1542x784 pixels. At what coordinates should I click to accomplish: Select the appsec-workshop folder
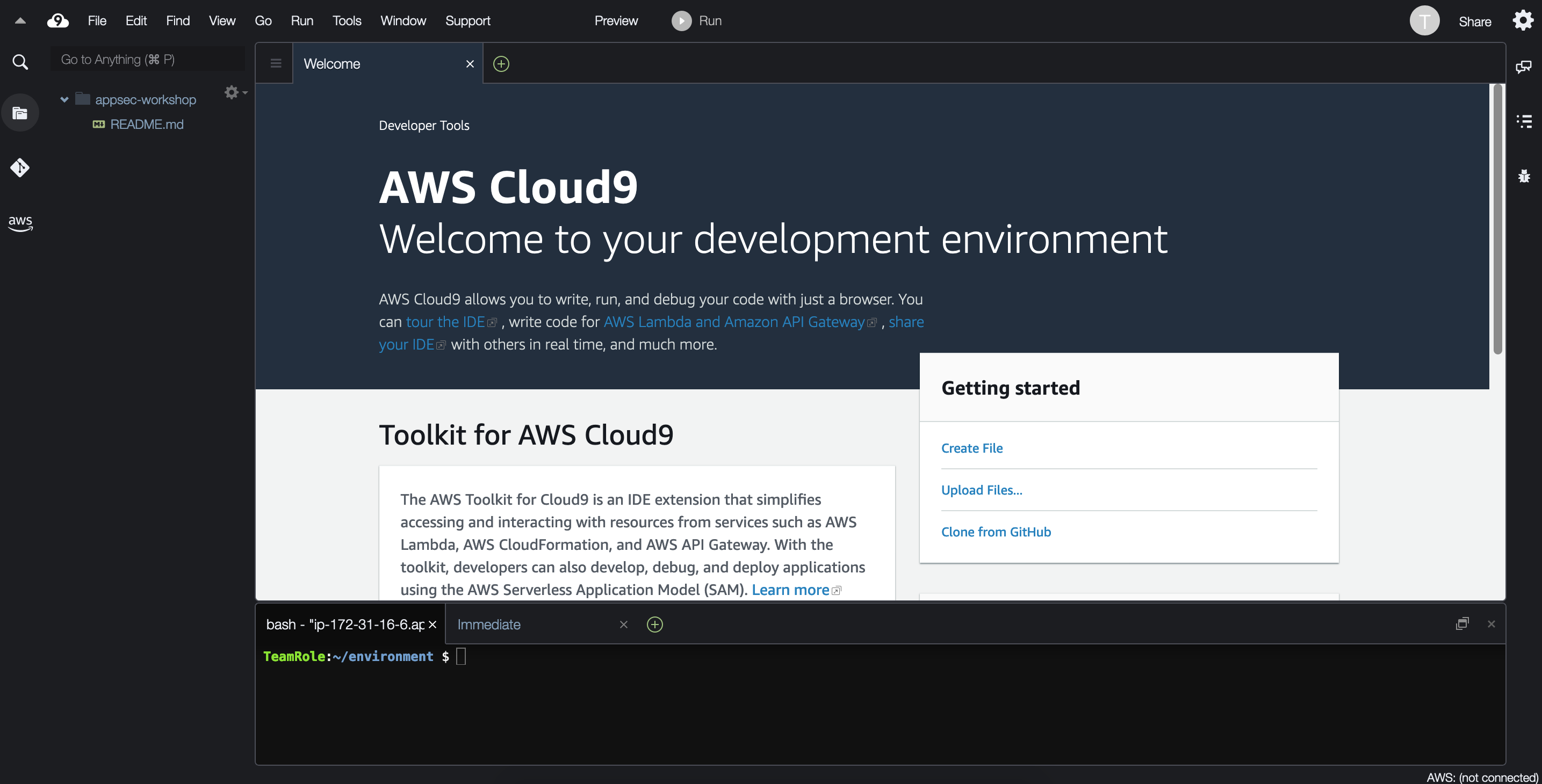(145, 99)
